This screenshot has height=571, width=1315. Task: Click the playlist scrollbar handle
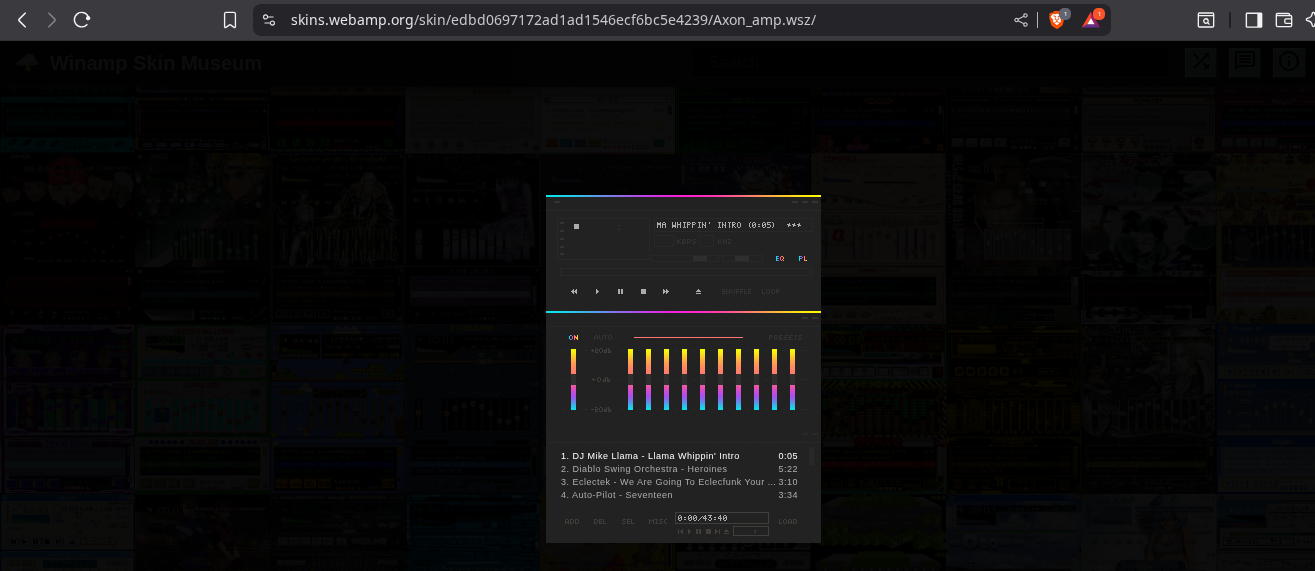point(812,457)
